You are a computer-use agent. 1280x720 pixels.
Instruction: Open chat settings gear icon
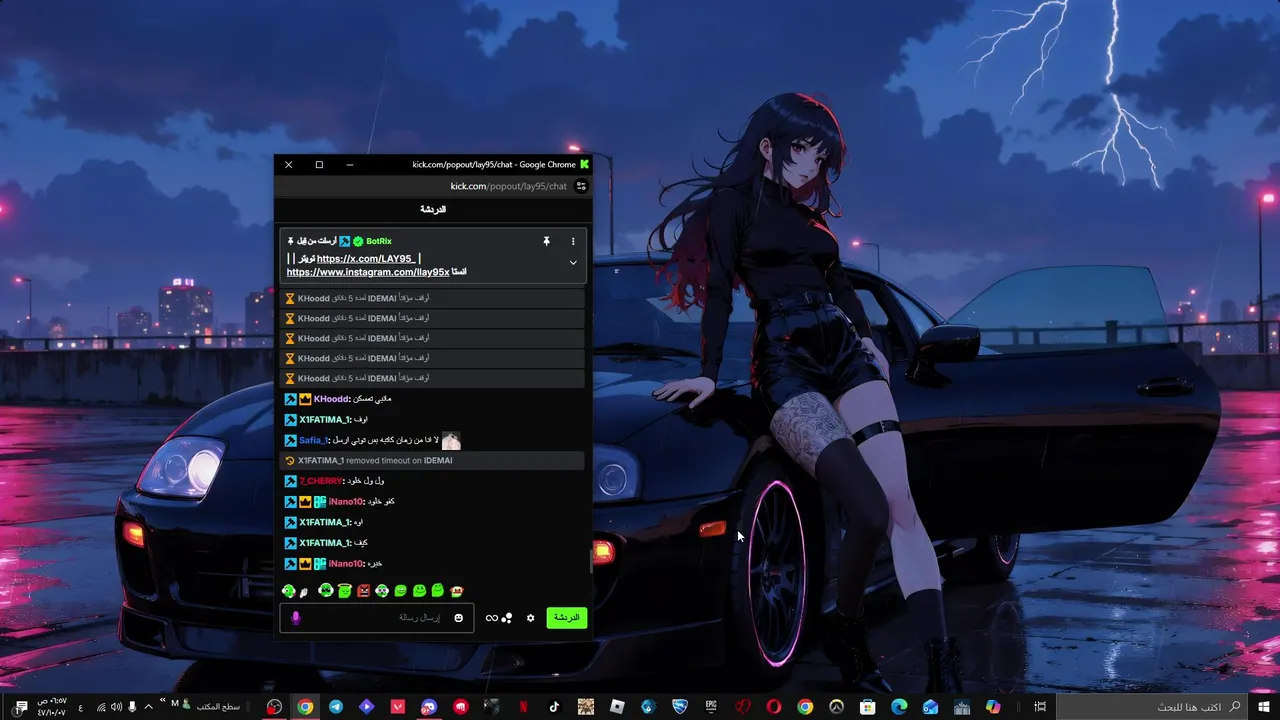pyautogui.click(x=531, y=618)
